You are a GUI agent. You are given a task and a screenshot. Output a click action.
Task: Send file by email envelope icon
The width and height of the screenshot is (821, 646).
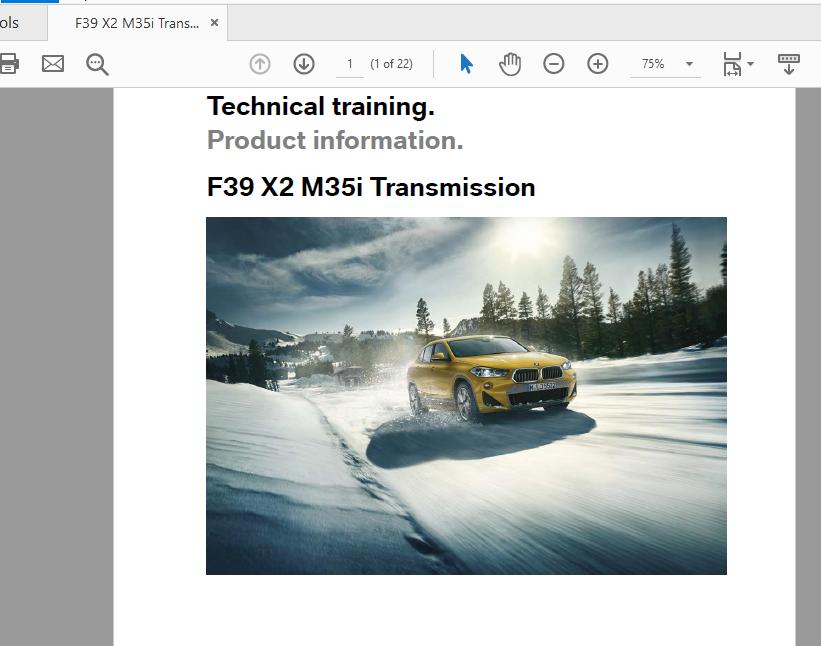click(53, 64)
